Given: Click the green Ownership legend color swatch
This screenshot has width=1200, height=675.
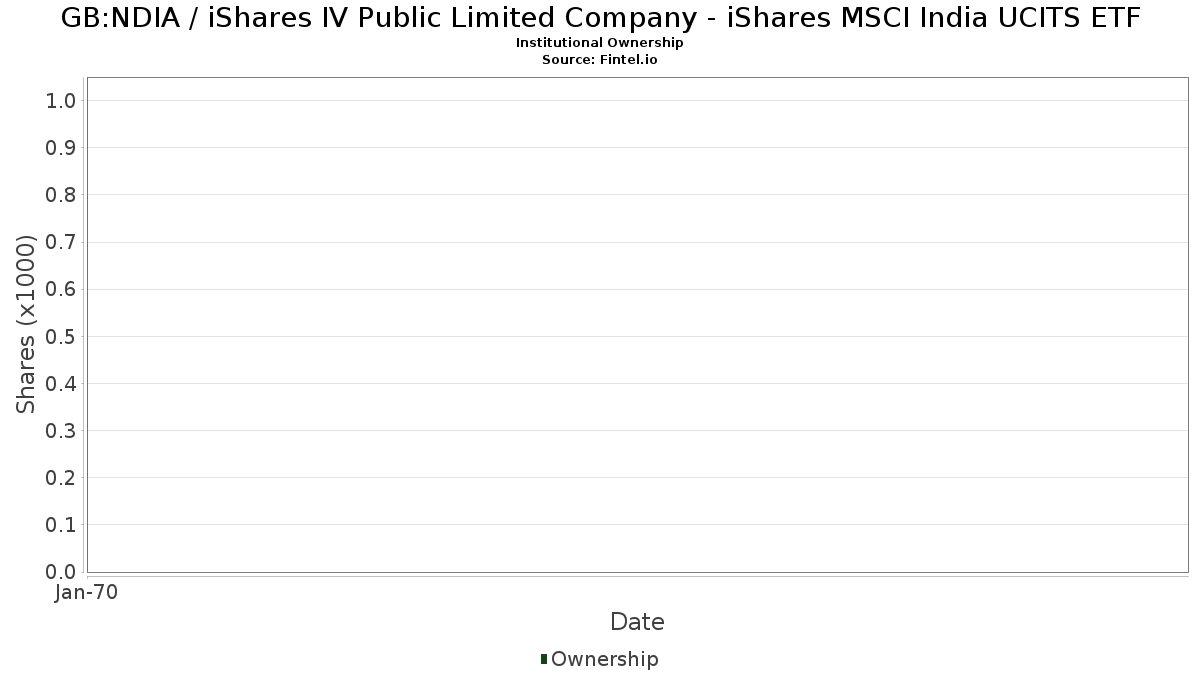Looking at the screenshot, I should [544, 659].
